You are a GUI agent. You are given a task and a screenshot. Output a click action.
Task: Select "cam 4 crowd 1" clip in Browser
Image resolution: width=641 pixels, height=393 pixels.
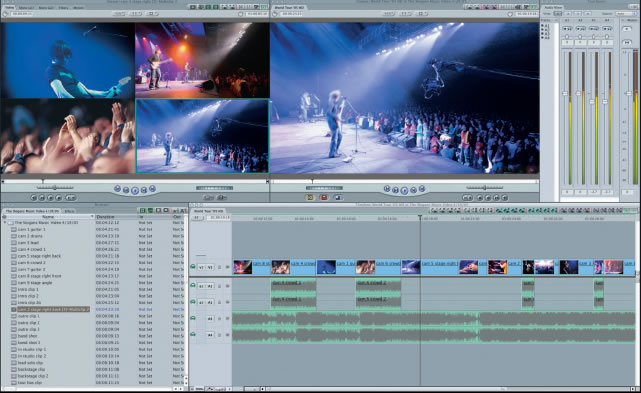click(x=31, y=249)
